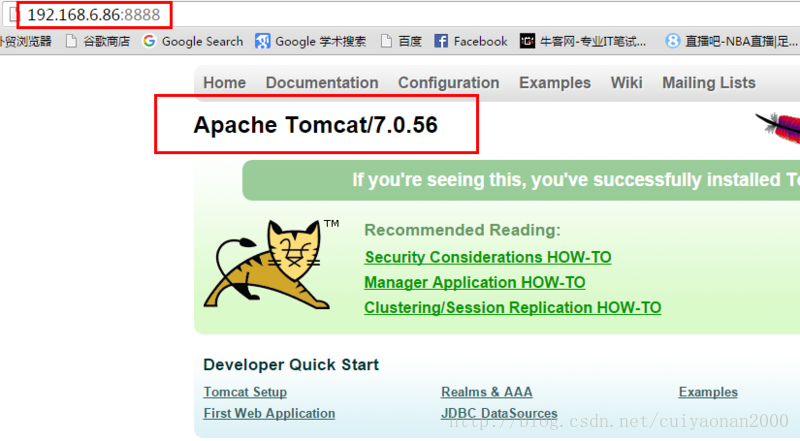This screenshot has height=441, width=800.
Task: Open the Wiki menu item
Action: click(627, 83)
